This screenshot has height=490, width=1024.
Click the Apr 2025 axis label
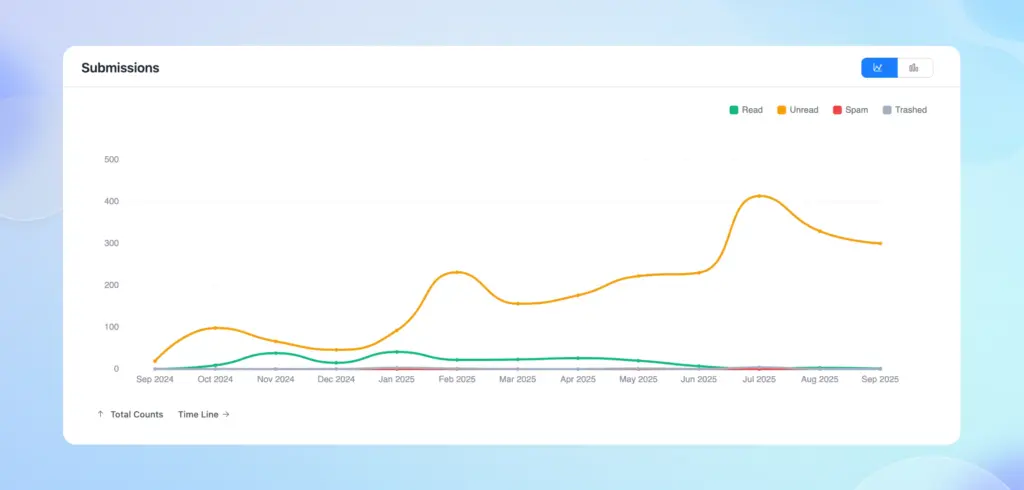(578, 380)
